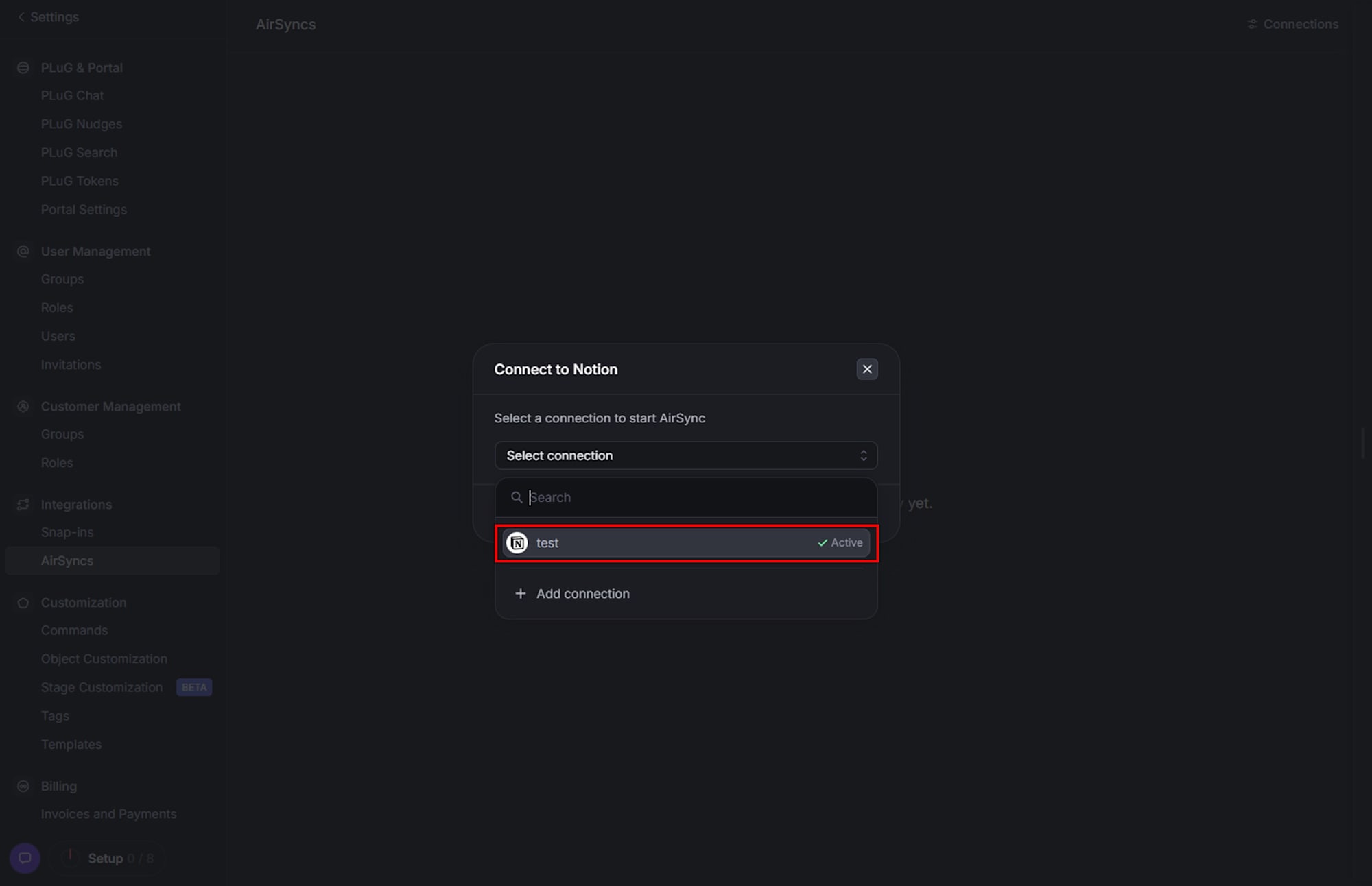Image resolution: width=1372 pixels, height=886 pixels.
Task: Click the Add connection option
Action: tap(582, 593)
